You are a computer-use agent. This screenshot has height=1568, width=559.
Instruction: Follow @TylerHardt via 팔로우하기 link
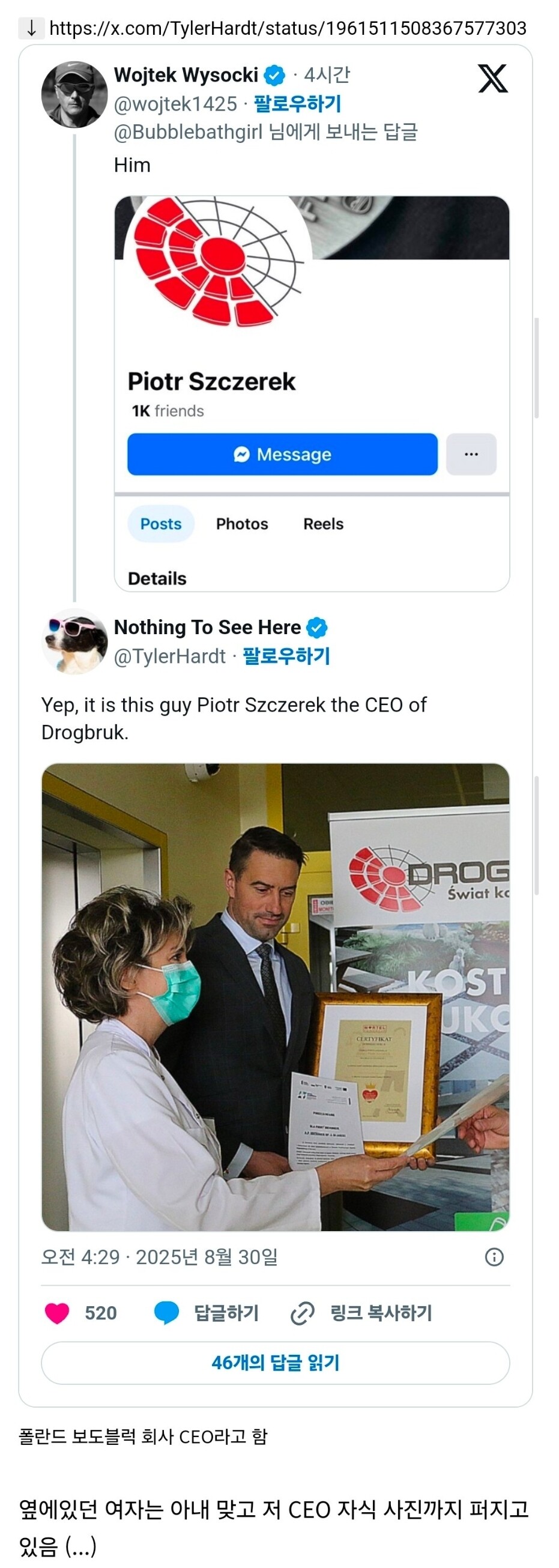(x=286, y=656)
